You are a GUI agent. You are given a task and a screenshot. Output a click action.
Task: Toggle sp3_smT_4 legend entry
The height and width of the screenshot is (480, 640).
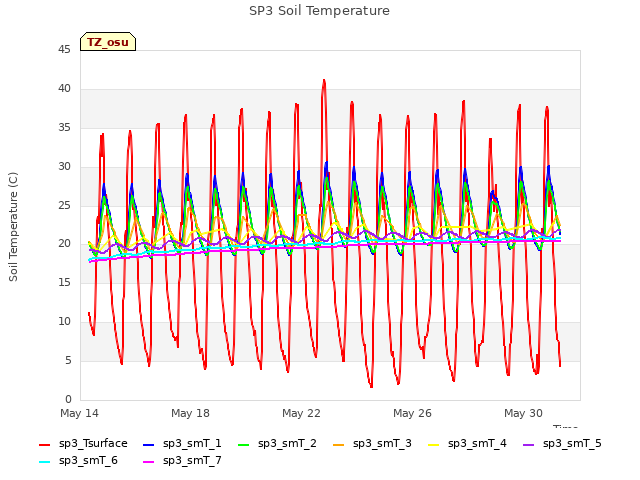click(467, 444)
